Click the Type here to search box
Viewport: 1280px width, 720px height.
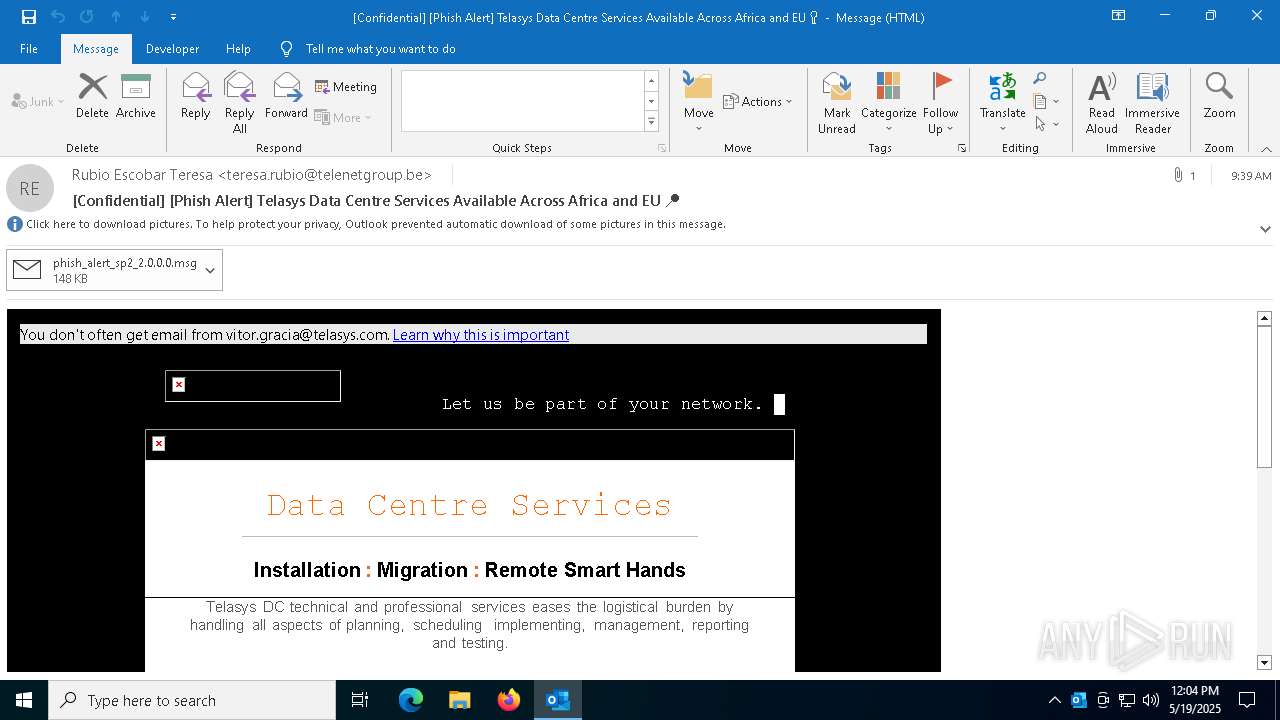tap(192, 700)
